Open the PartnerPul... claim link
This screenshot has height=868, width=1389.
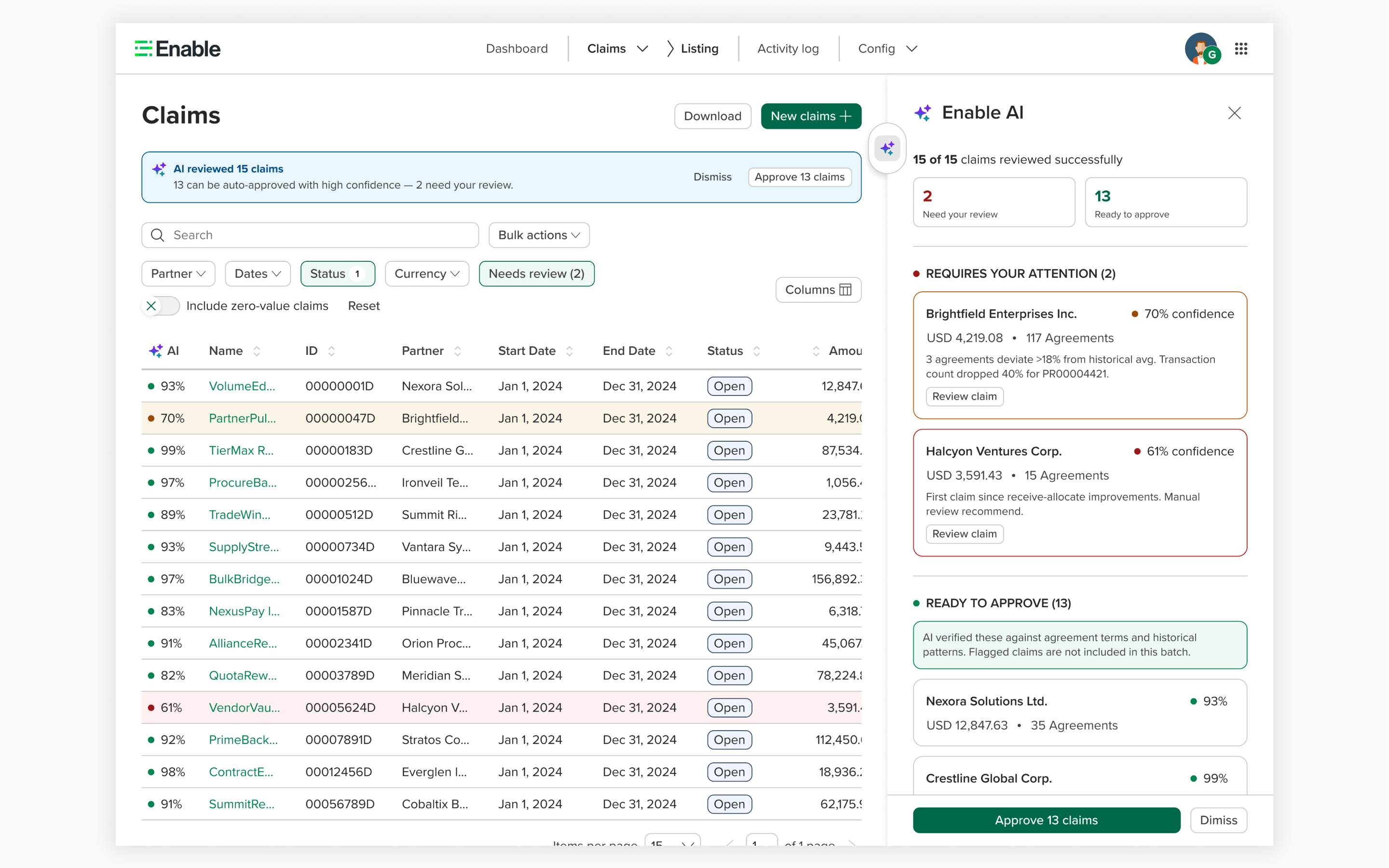click(242, 419)
